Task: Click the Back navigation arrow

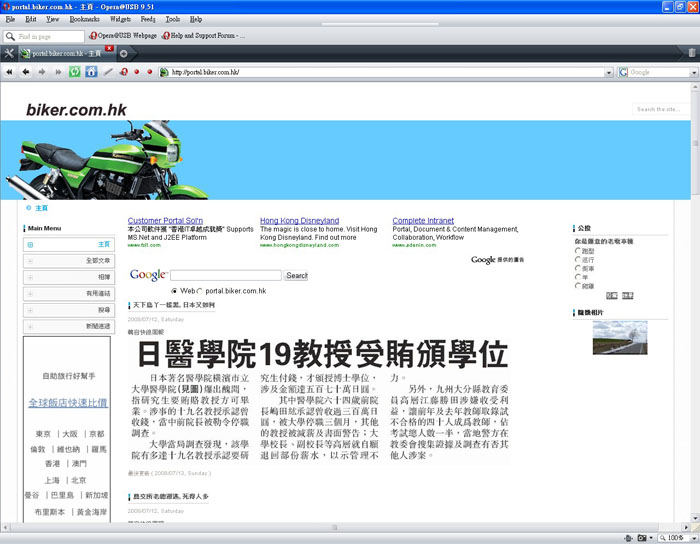Action: (x=27, y=72)
